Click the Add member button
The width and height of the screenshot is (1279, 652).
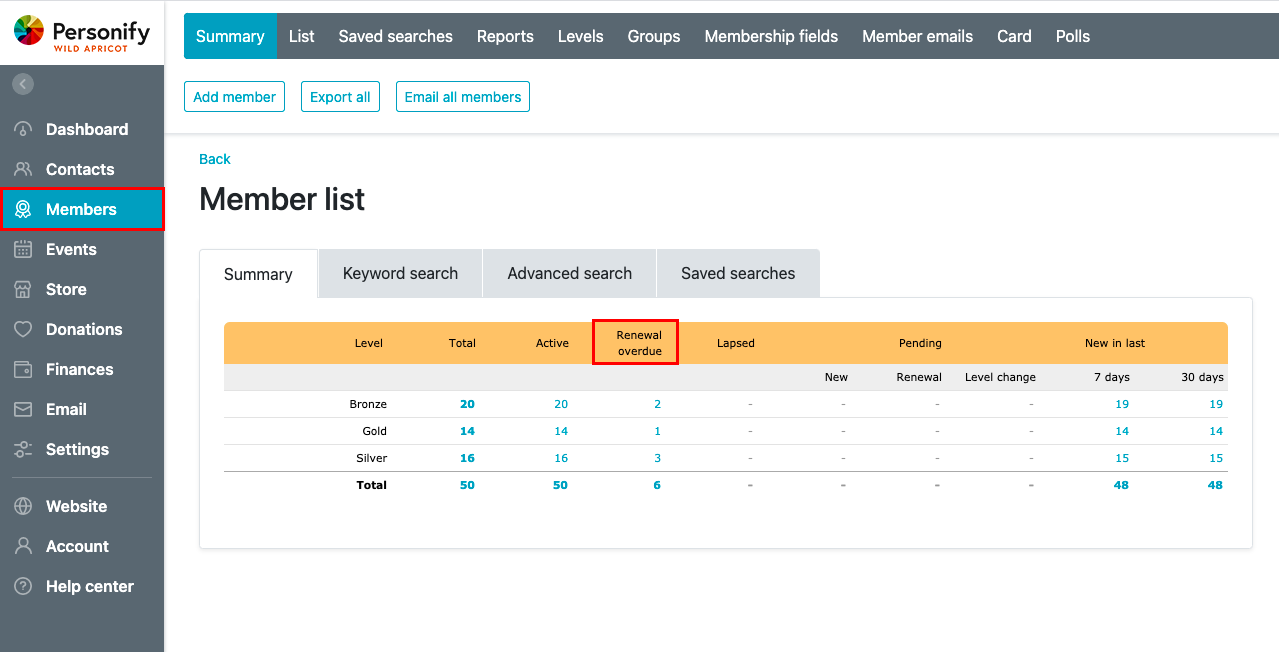pos(234,96)
